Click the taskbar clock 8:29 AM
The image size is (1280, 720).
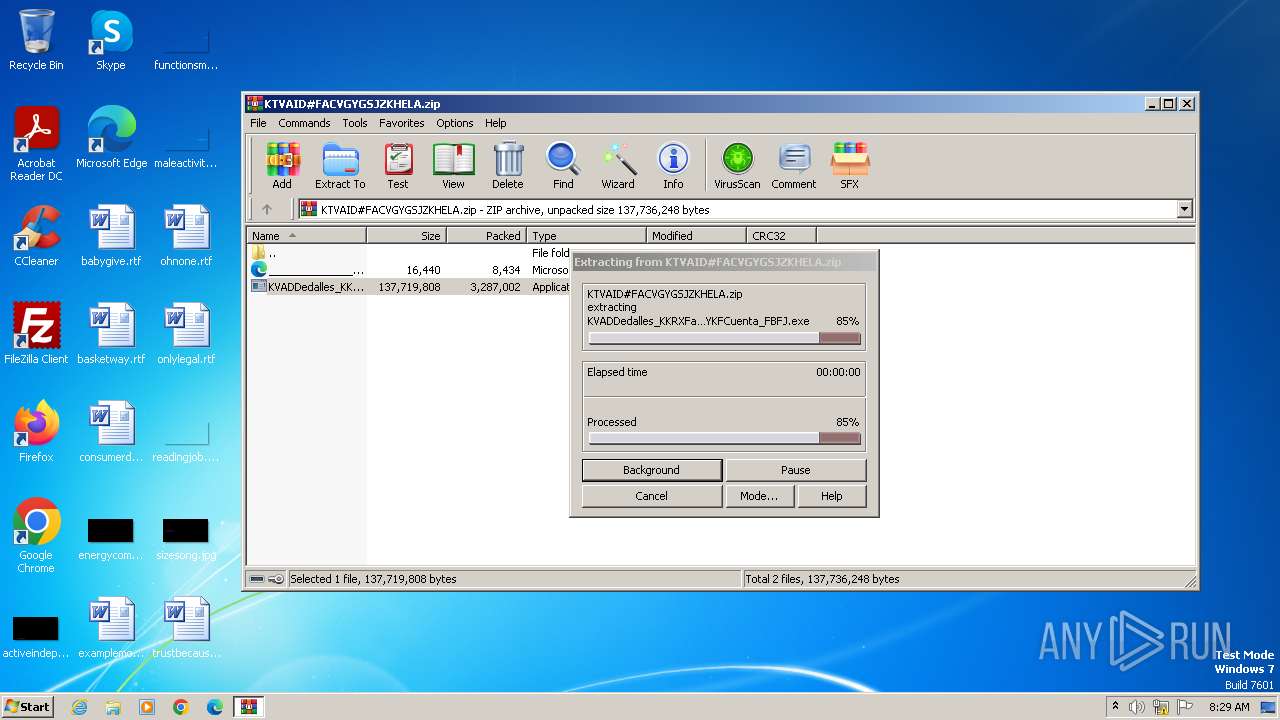click(x=1229, y=707)
